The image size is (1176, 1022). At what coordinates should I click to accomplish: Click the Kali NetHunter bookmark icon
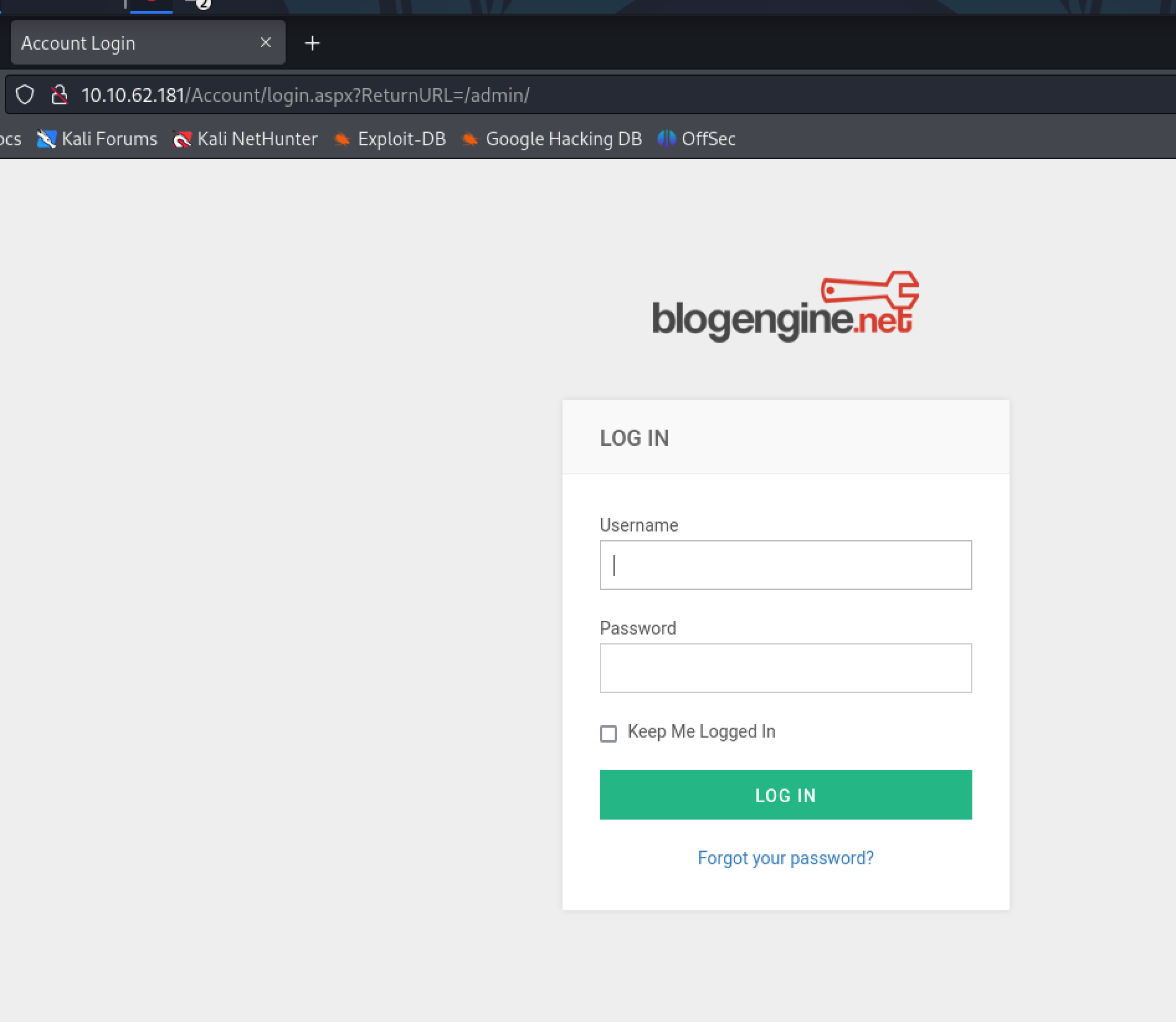click(182, 139)
